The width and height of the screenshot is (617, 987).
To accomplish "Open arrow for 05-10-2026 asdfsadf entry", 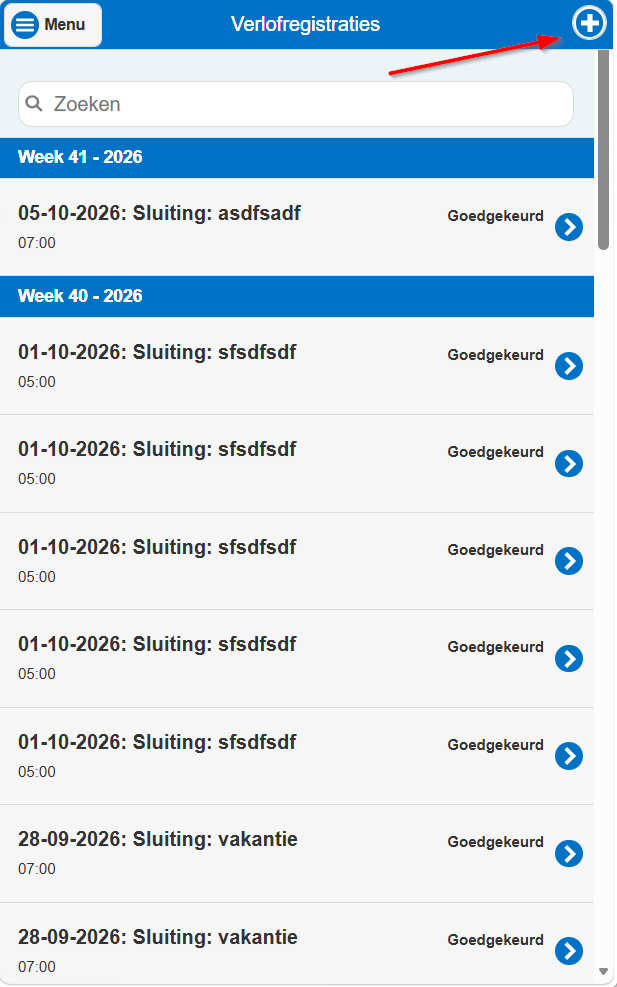I will coord(569,227).
